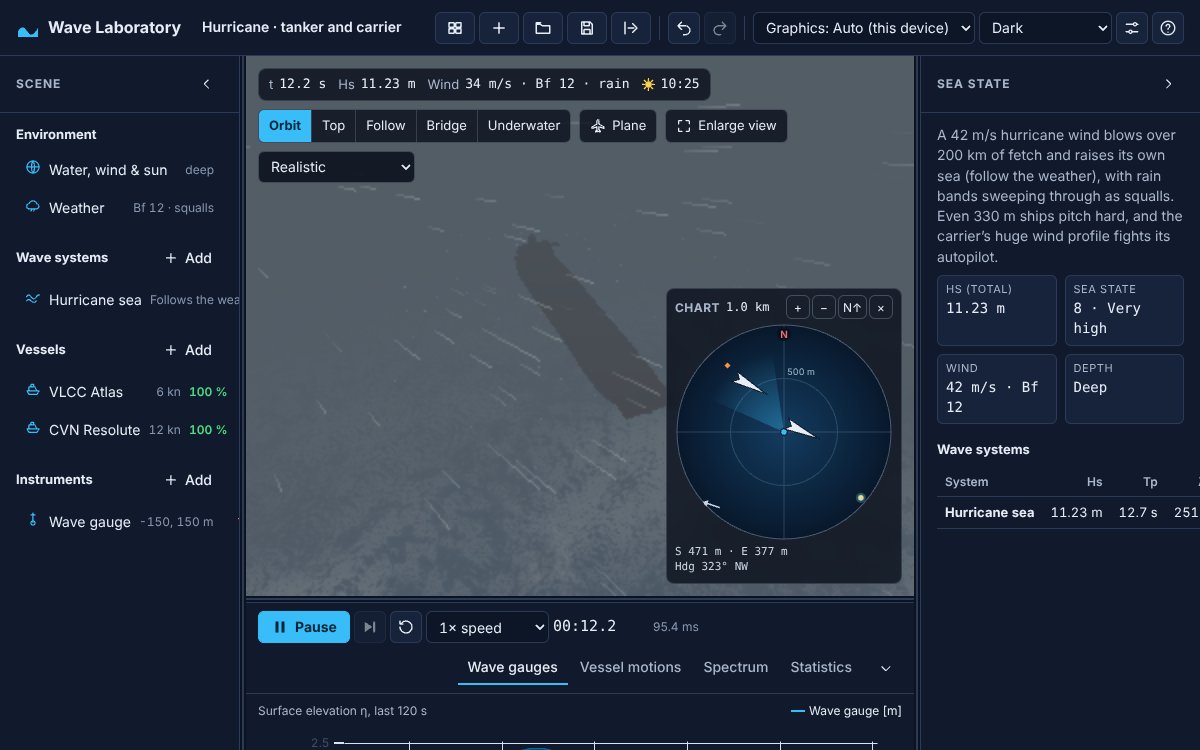Viewport: 1200px width, 750px height.
Task: Open the scenario gallery grid icon
Action: pyautogui.click(x=455, y=28)
